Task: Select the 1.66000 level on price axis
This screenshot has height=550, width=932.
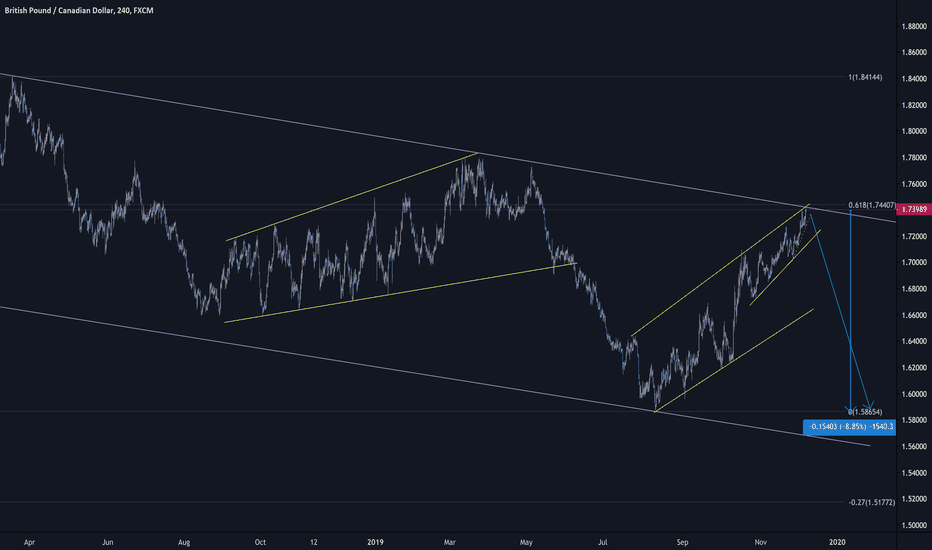Action: click(912, 315)
